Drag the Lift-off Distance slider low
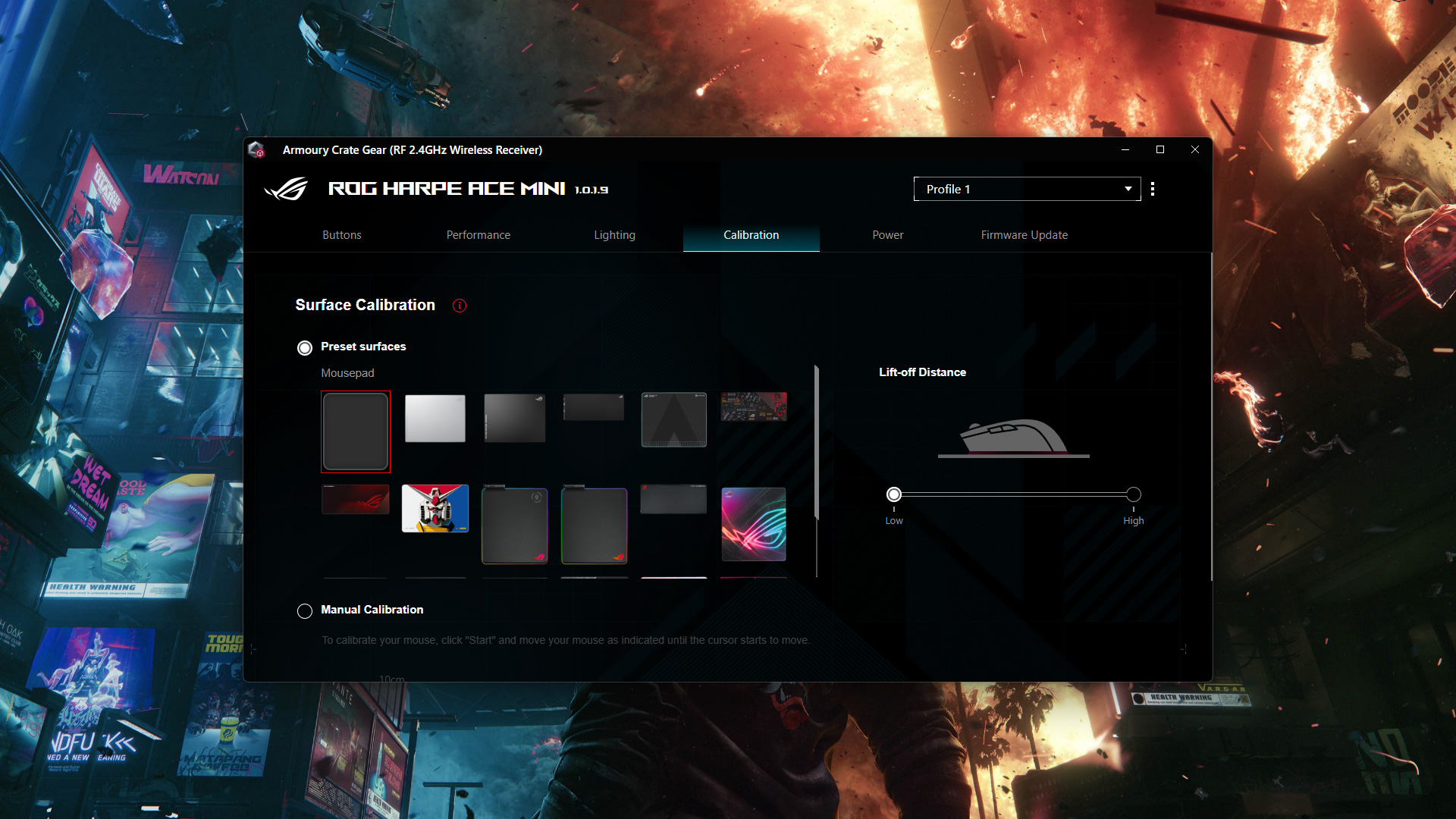1456x819 pixels. [x=893, y=494]
